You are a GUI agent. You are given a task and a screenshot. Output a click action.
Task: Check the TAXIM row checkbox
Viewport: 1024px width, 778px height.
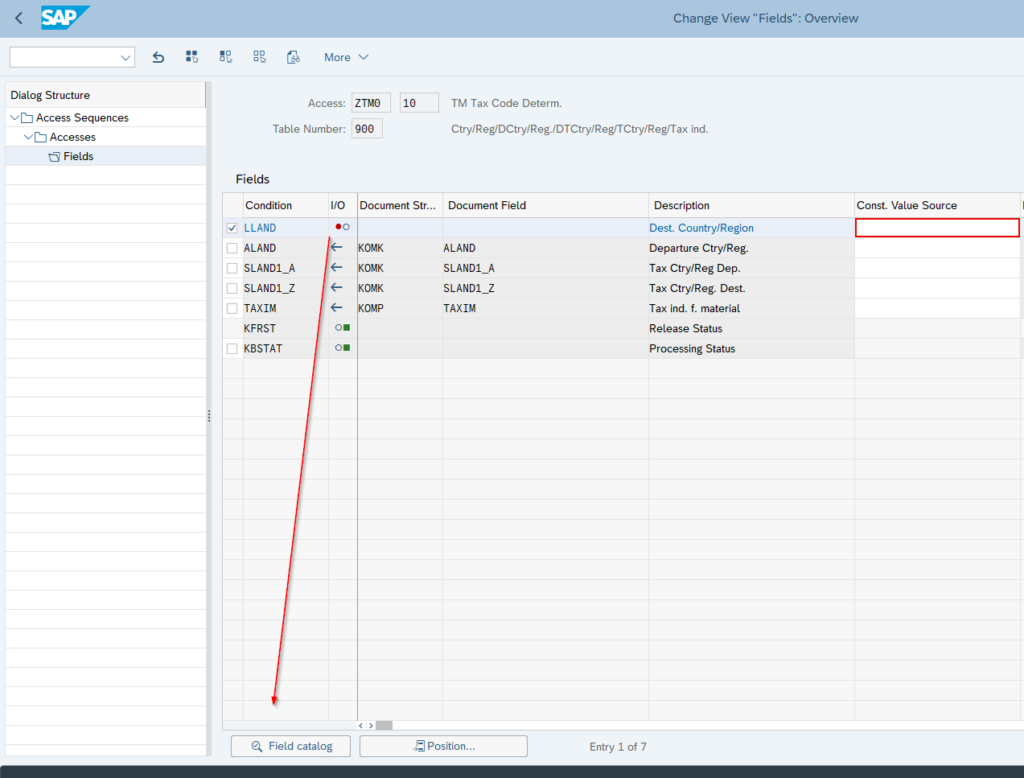tap(232, 308)
